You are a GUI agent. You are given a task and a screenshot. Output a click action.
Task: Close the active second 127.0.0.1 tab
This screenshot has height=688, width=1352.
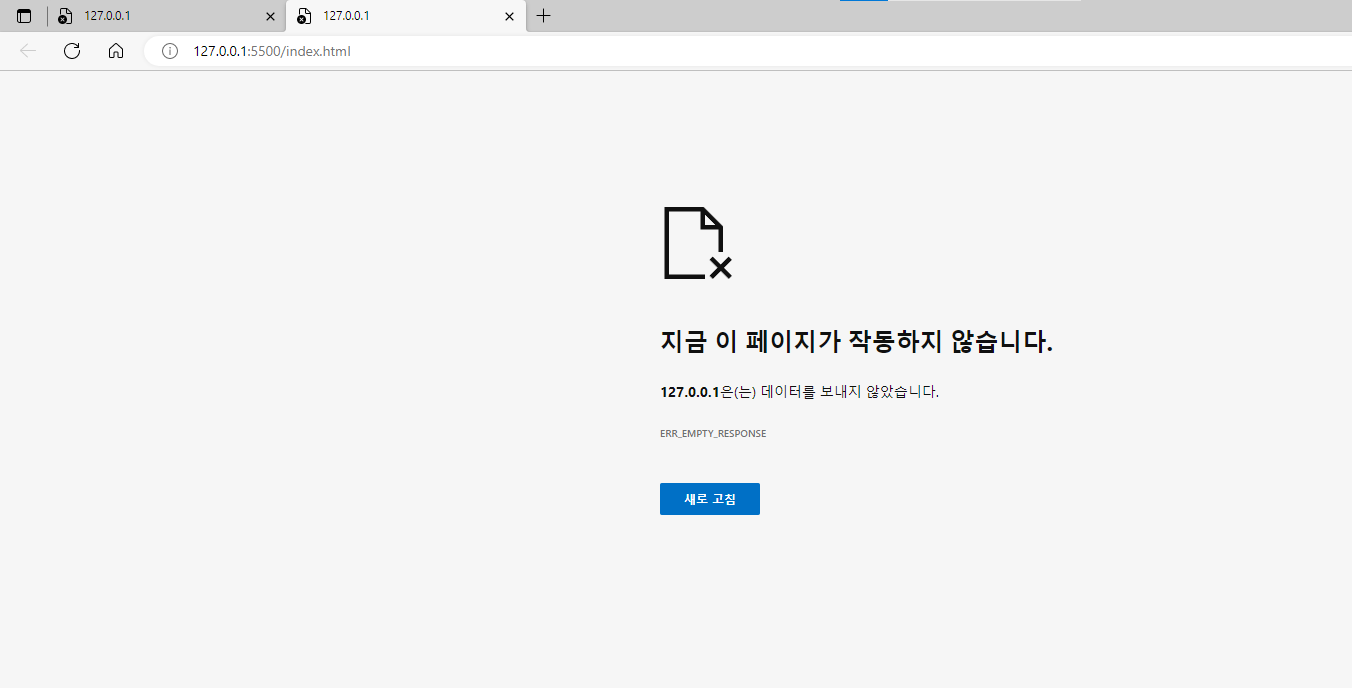[x=510, y=16]
